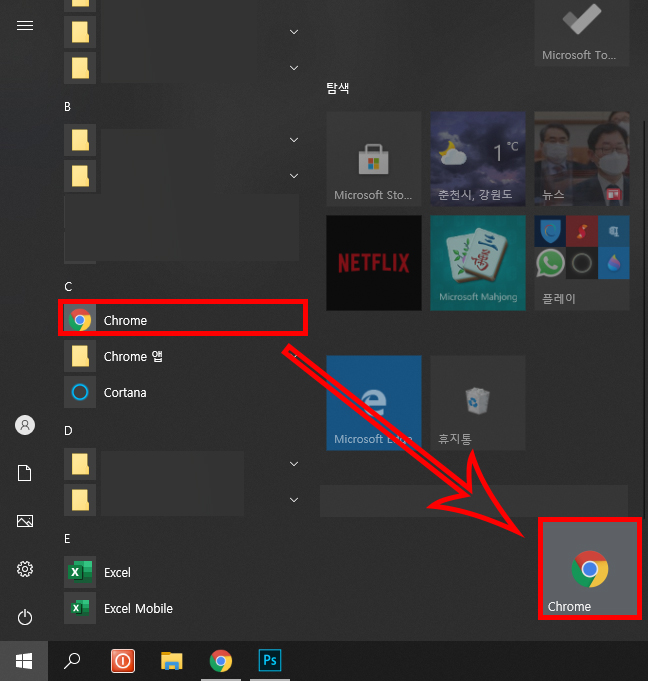Jump using the letter E heading

click(67, 539)
